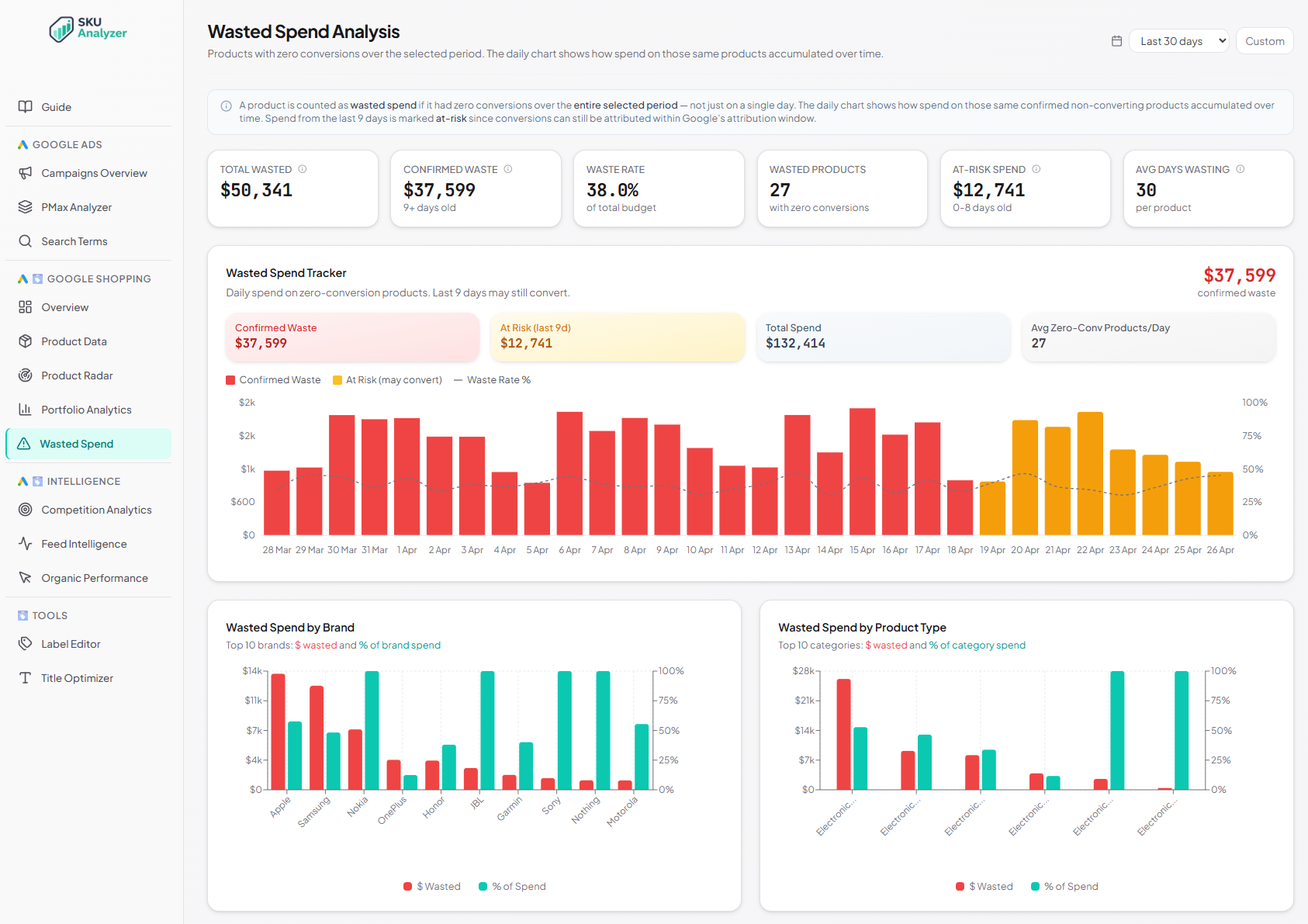The image size is (1308, 924).
Task: Toggle the Confirmed Waste series in the legend
Action: [x=273, y=379]
